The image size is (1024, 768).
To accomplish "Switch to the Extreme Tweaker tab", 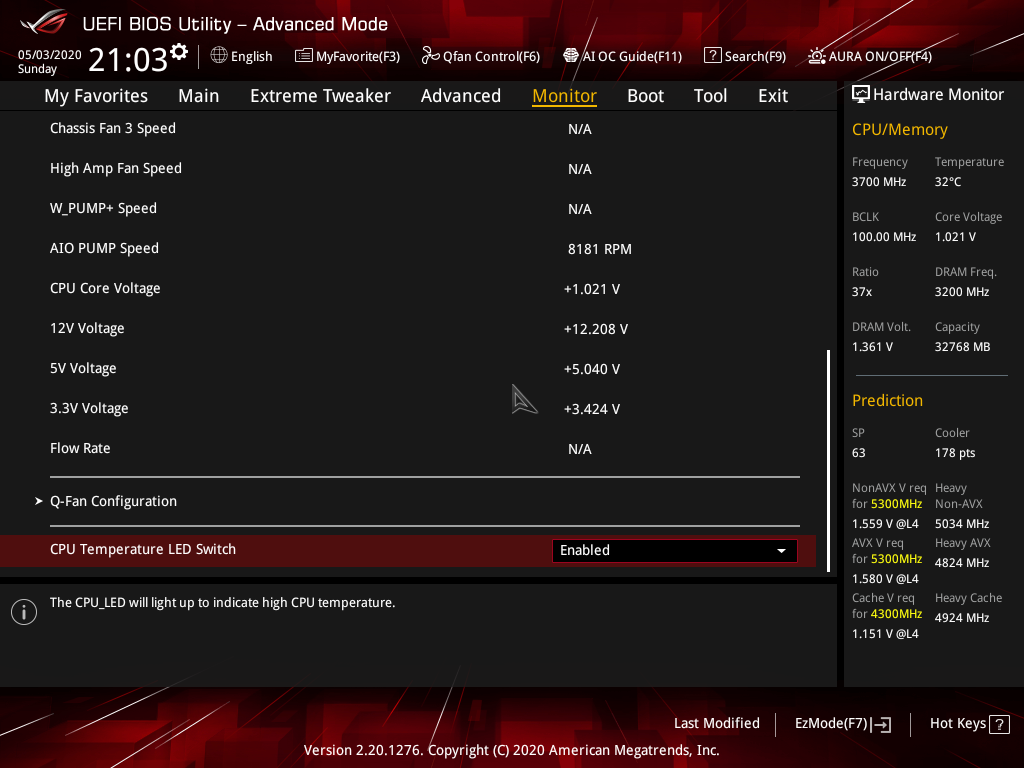I will pyautogui.click(x=320, y=96).
